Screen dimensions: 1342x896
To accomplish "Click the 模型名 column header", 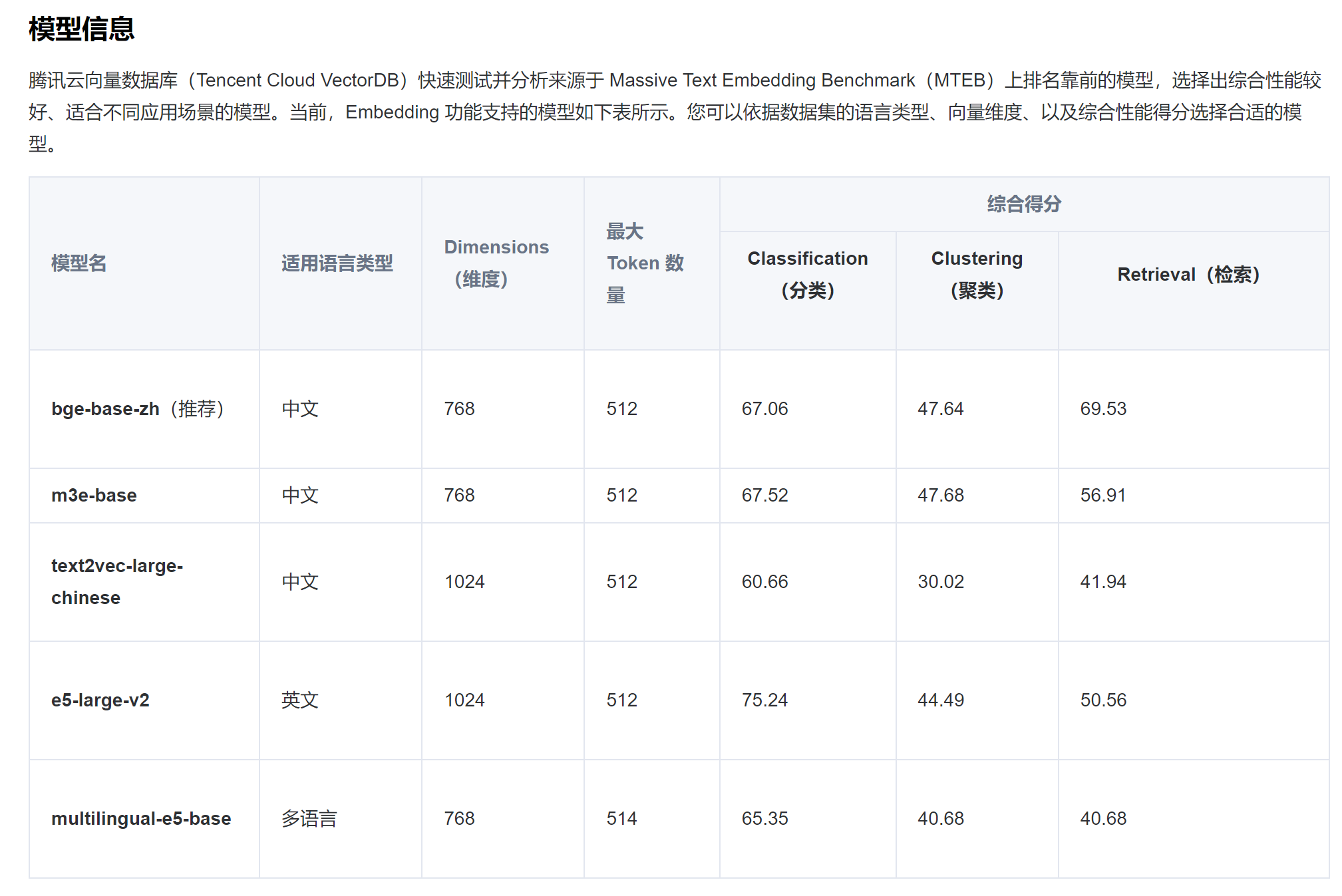I will click(79, 263).
